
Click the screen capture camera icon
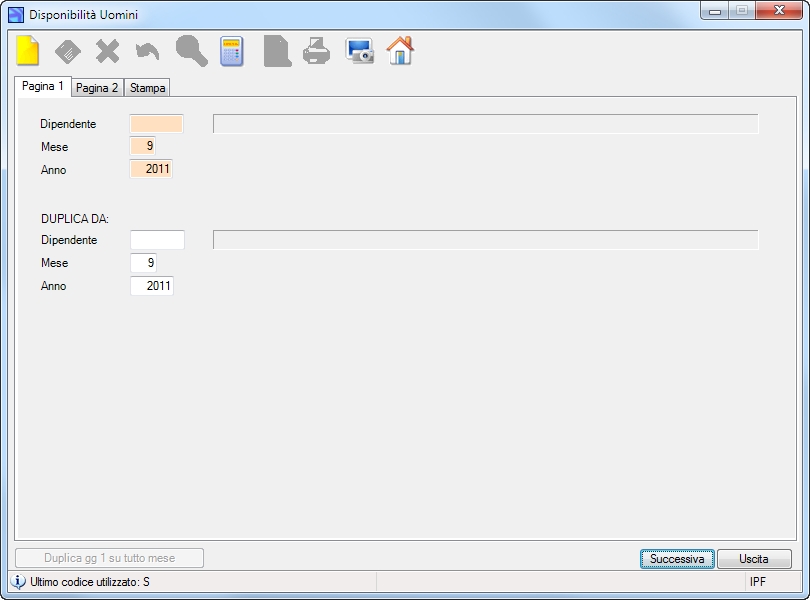[360, 51]
